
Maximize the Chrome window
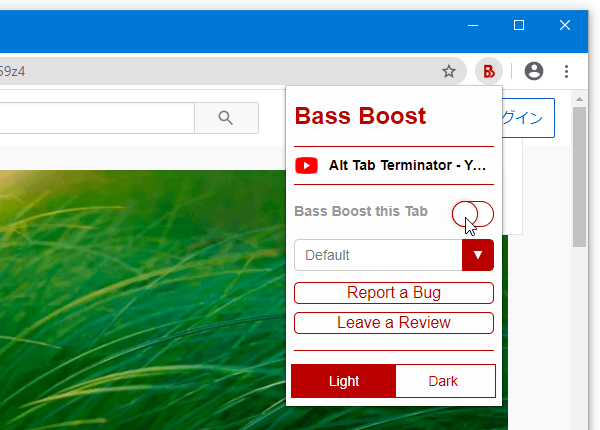519,26
